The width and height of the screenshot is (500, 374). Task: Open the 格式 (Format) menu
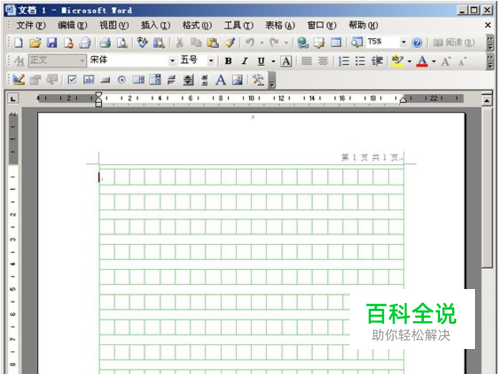(197, 25)
